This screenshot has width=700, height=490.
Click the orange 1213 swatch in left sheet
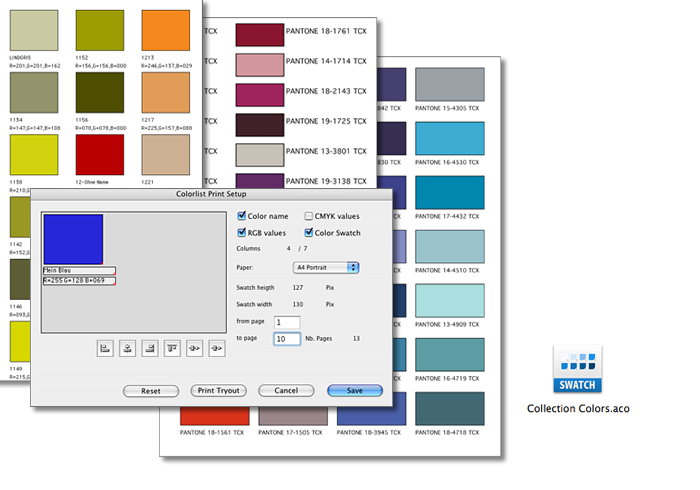pyautogui.click(x=166, y=30)
